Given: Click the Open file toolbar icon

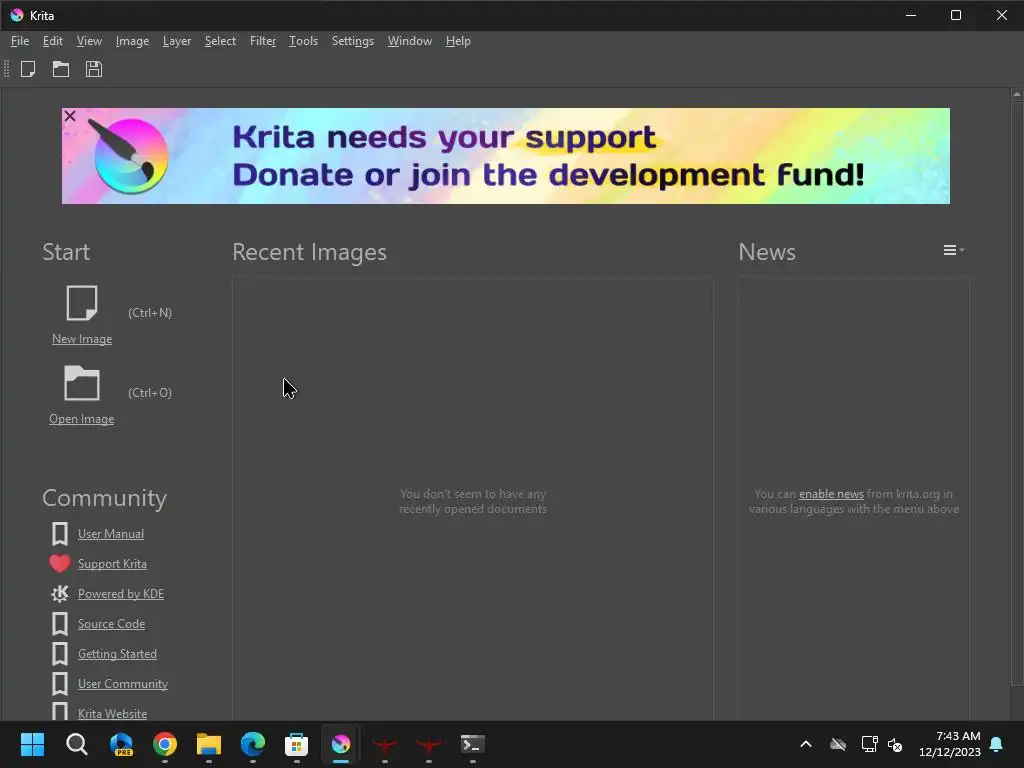Looking at the screenshot, I should 61,69.
